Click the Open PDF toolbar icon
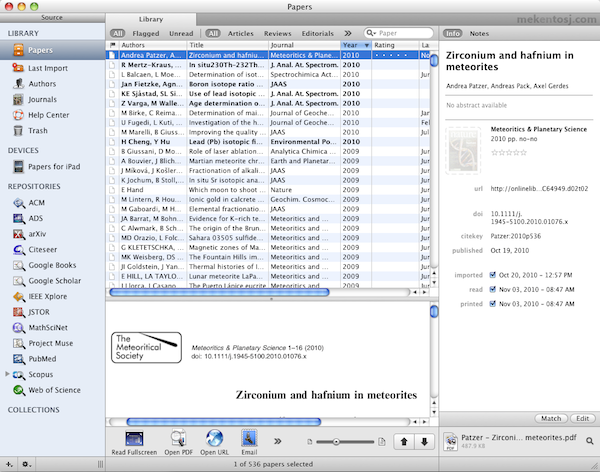The width and height of the screenshot is (600, 472). (178, 439)
